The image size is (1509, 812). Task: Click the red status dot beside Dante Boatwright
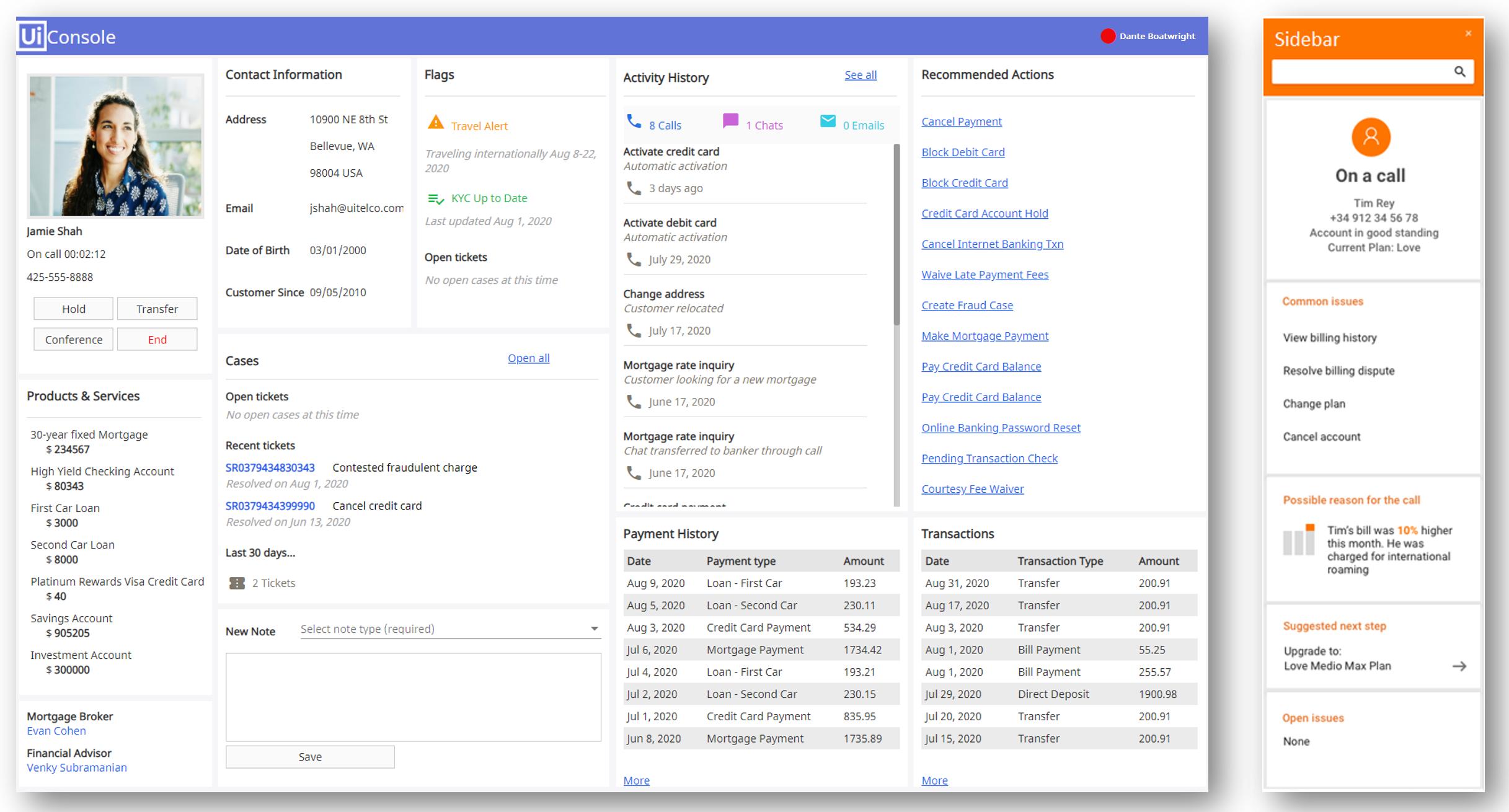tap(1109, 35)
